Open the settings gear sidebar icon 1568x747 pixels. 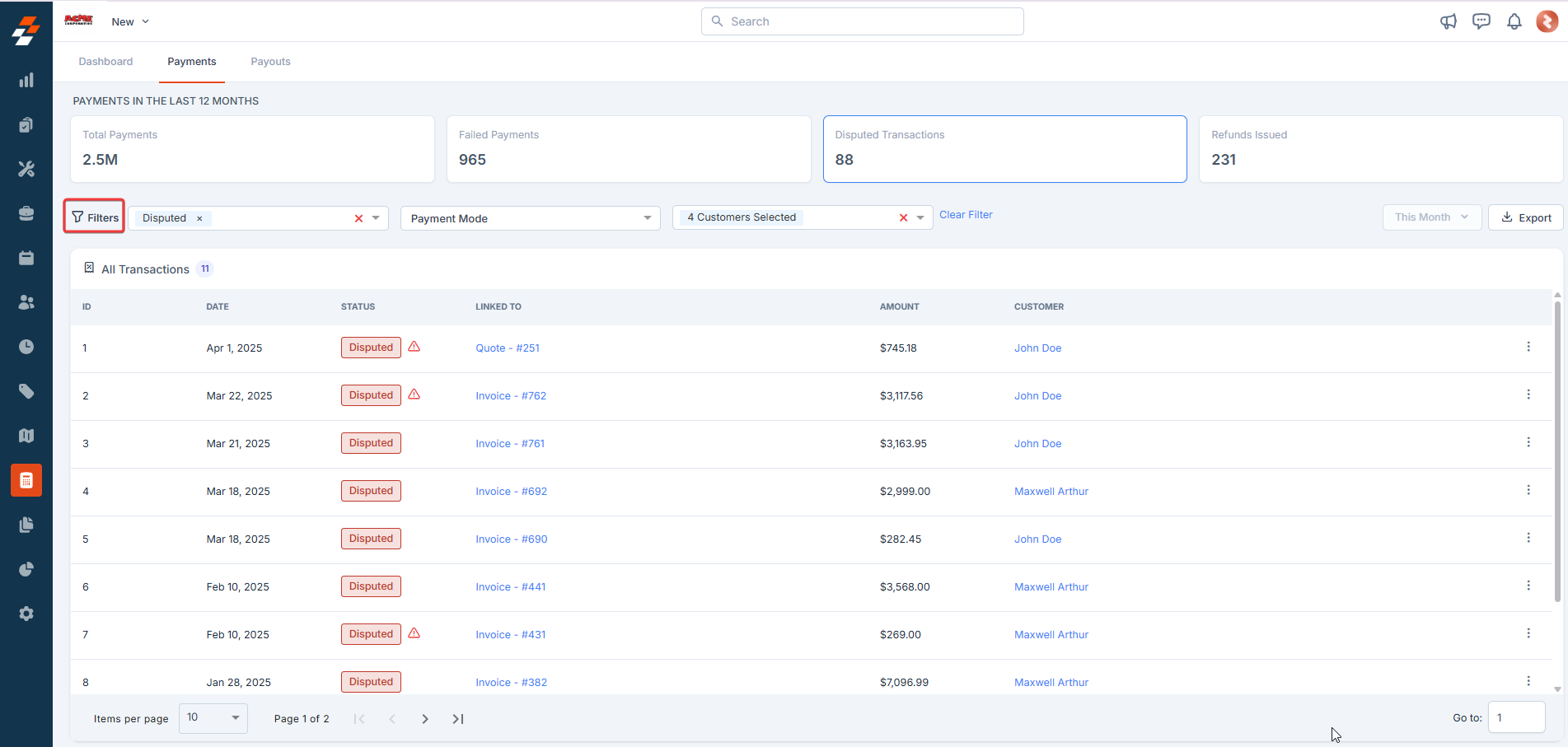coord(26,614)
